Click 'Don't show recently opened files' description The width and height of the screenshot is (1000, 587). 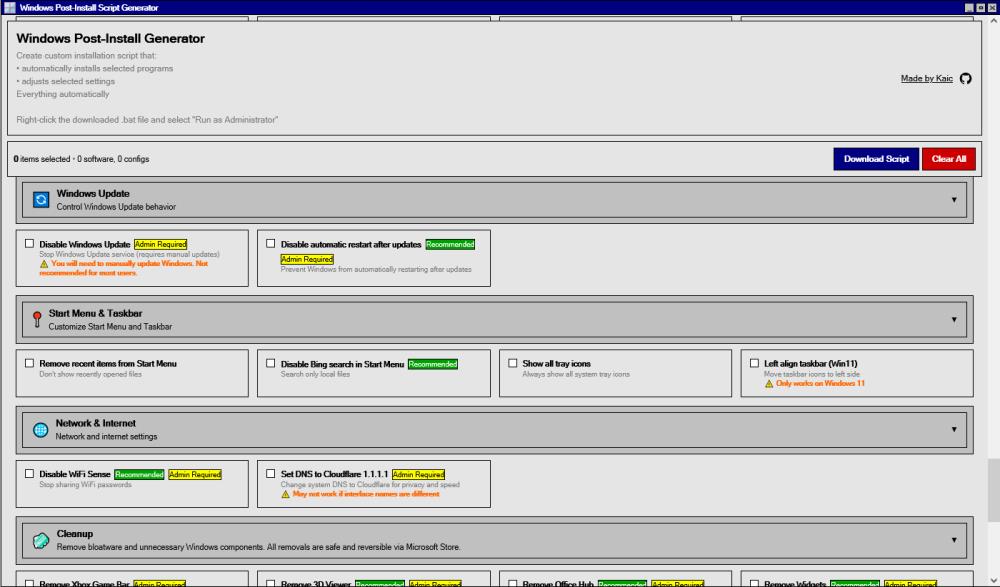pyautogui.click(x=91, y=375)
